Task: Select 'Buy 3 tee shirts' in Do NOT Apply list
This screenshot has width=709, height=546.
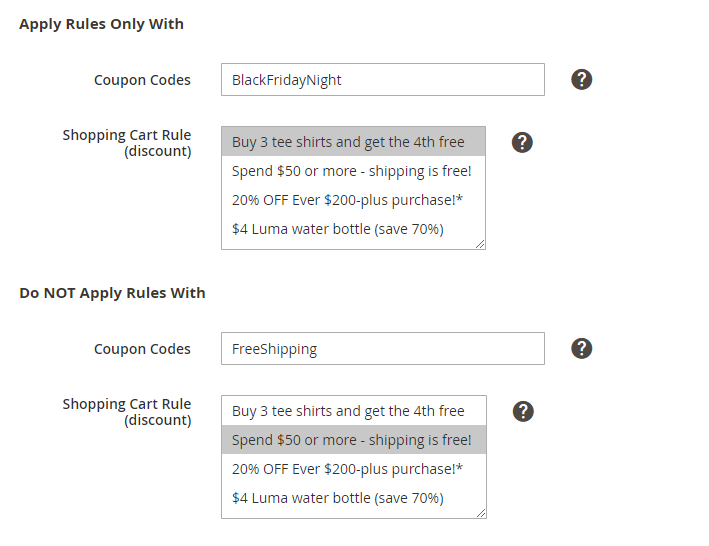Action: (x=348, y=411)
